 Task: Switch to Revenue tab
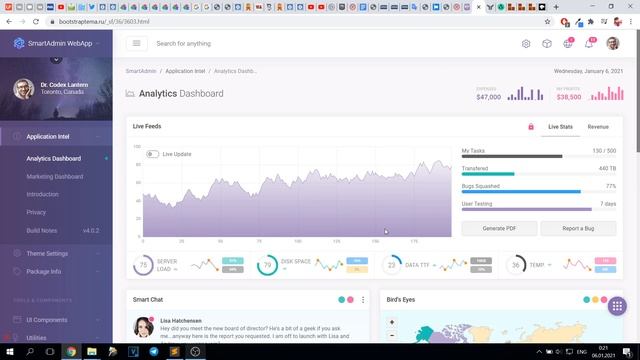(598, 127)
